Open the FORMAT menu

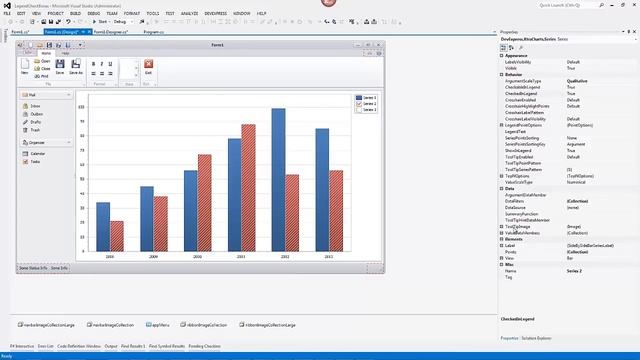click(132, 13)
